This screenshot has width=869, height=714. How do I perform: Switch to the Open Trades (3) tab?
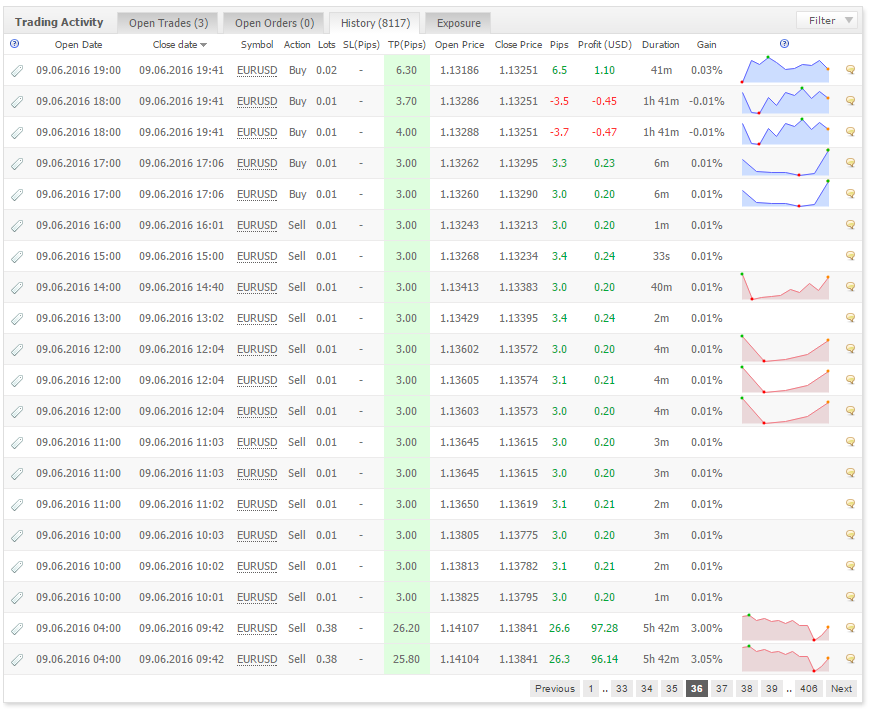pyautogui.click(x=168, y=23)
